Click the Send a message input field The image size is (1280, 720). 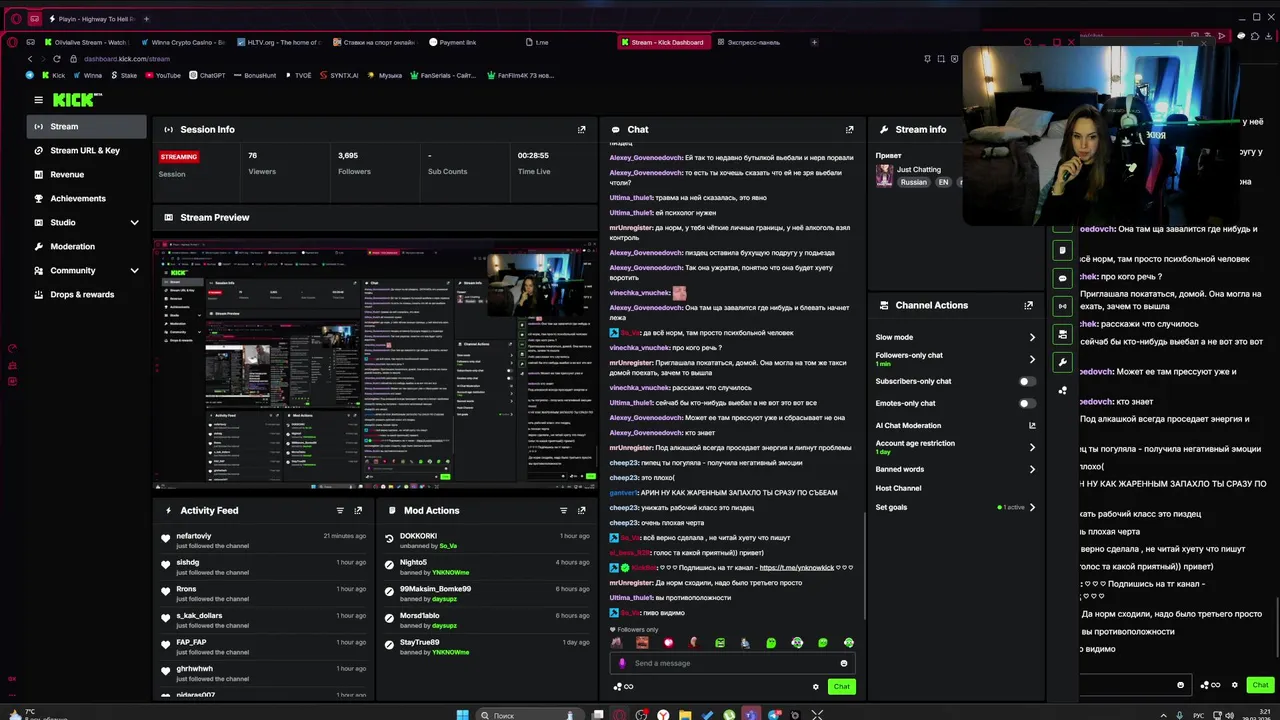click(732, 663)
